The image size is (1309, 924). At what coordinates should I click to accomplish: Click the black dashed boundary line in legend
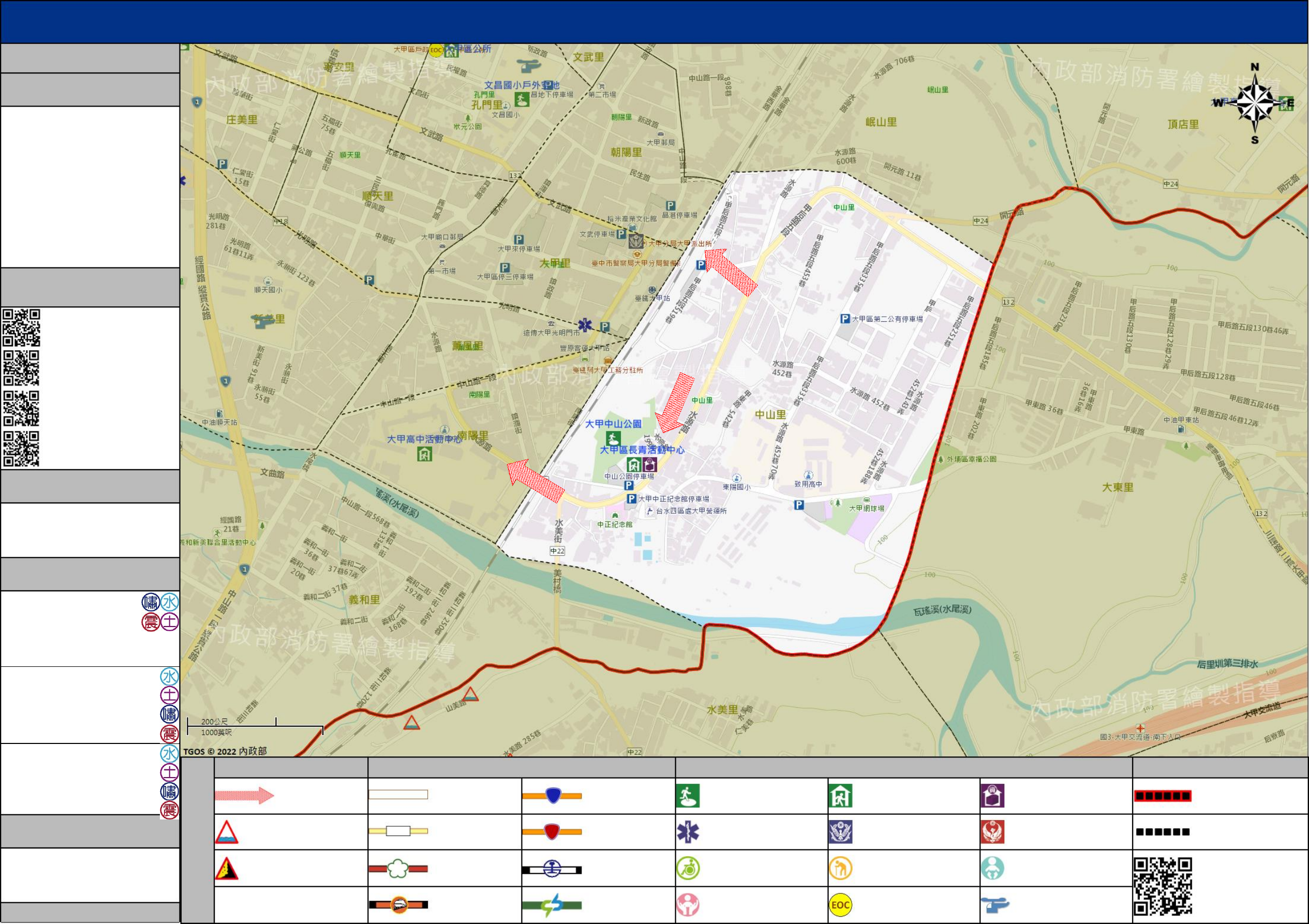pos(1163,832)
